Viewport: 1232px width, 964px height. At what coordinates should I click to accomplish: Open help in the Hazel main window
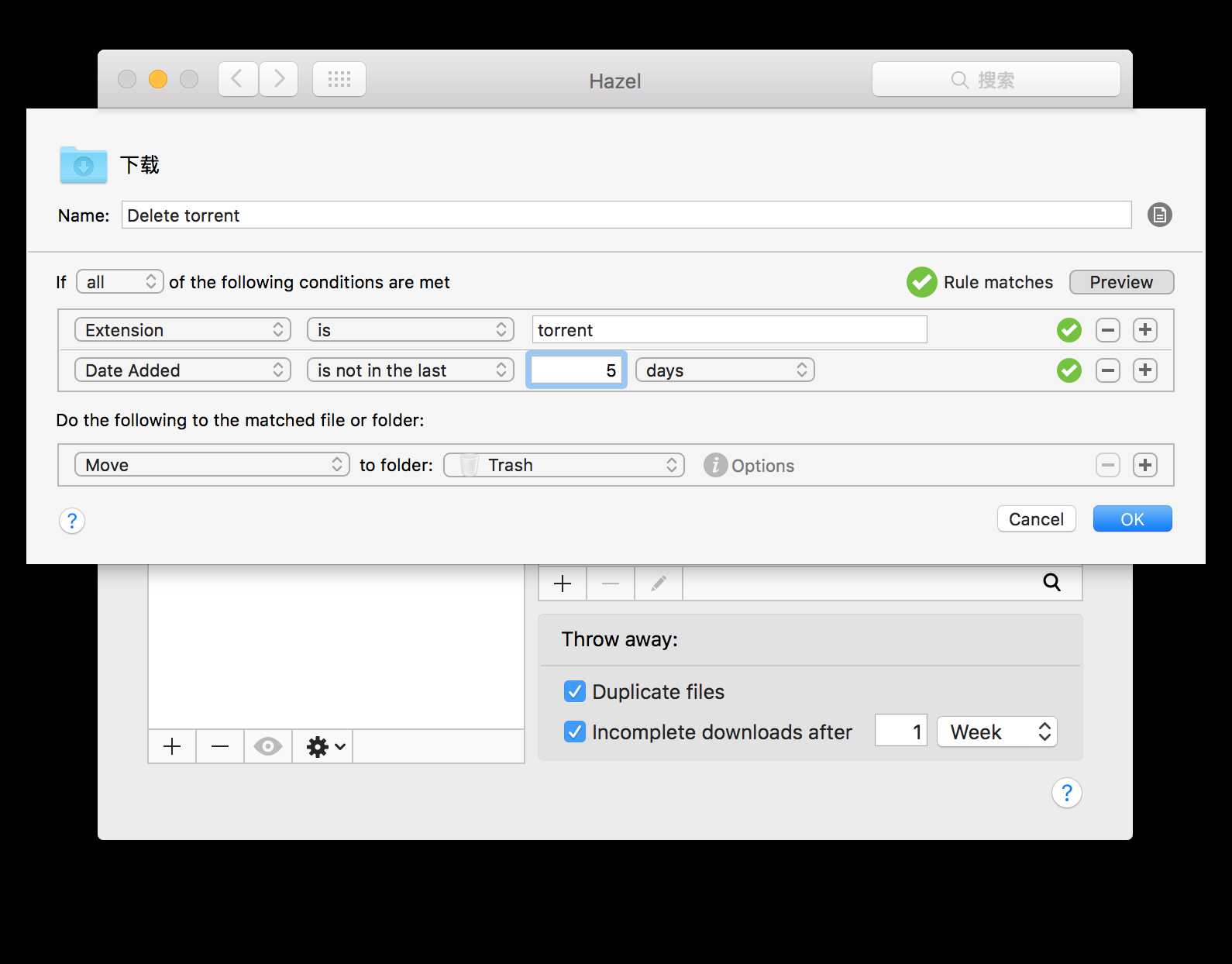click(x=1067, y=793)
